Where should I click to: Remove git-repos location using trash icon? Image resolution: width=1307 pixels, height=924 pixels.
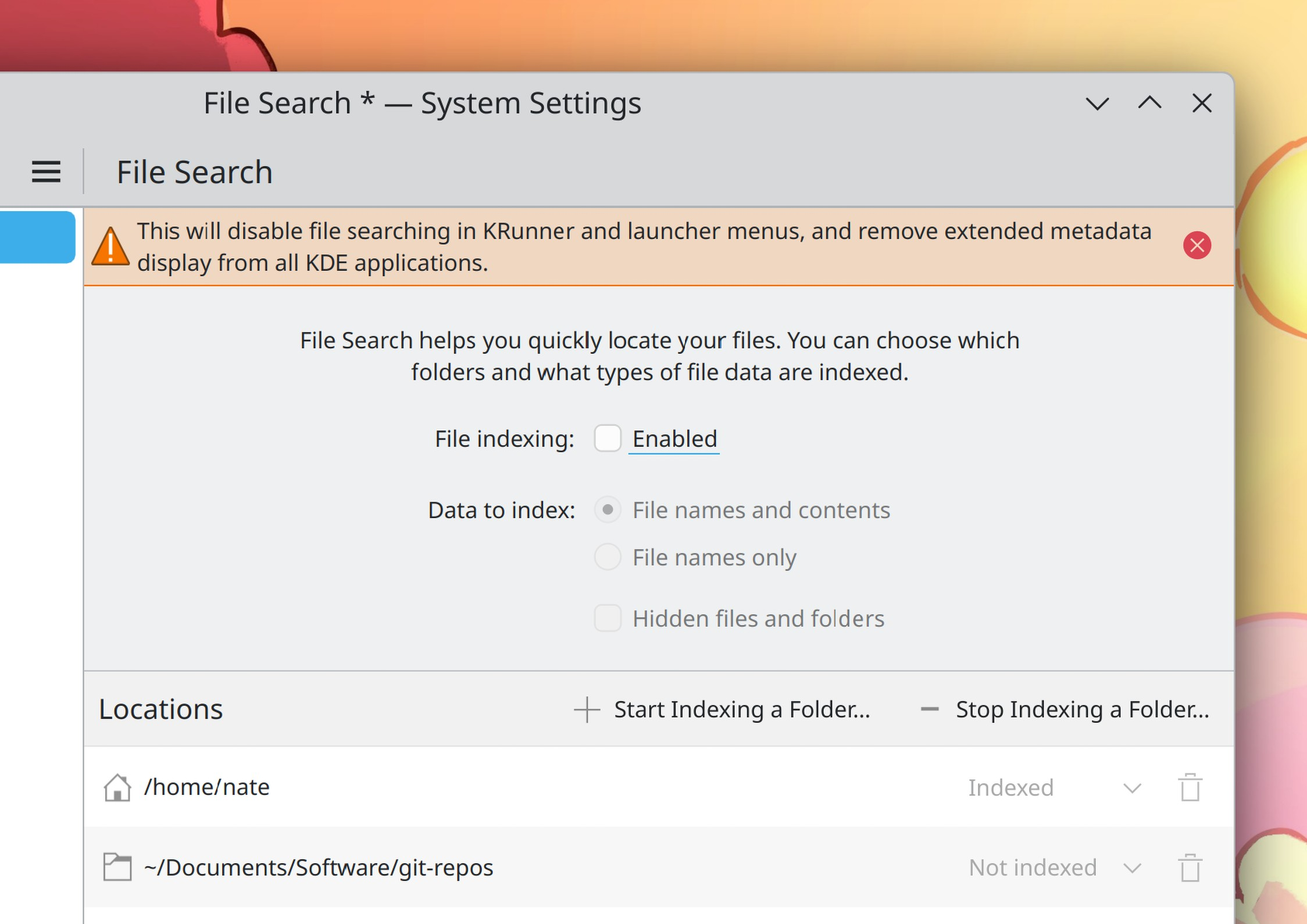(x=1190, y=868)
